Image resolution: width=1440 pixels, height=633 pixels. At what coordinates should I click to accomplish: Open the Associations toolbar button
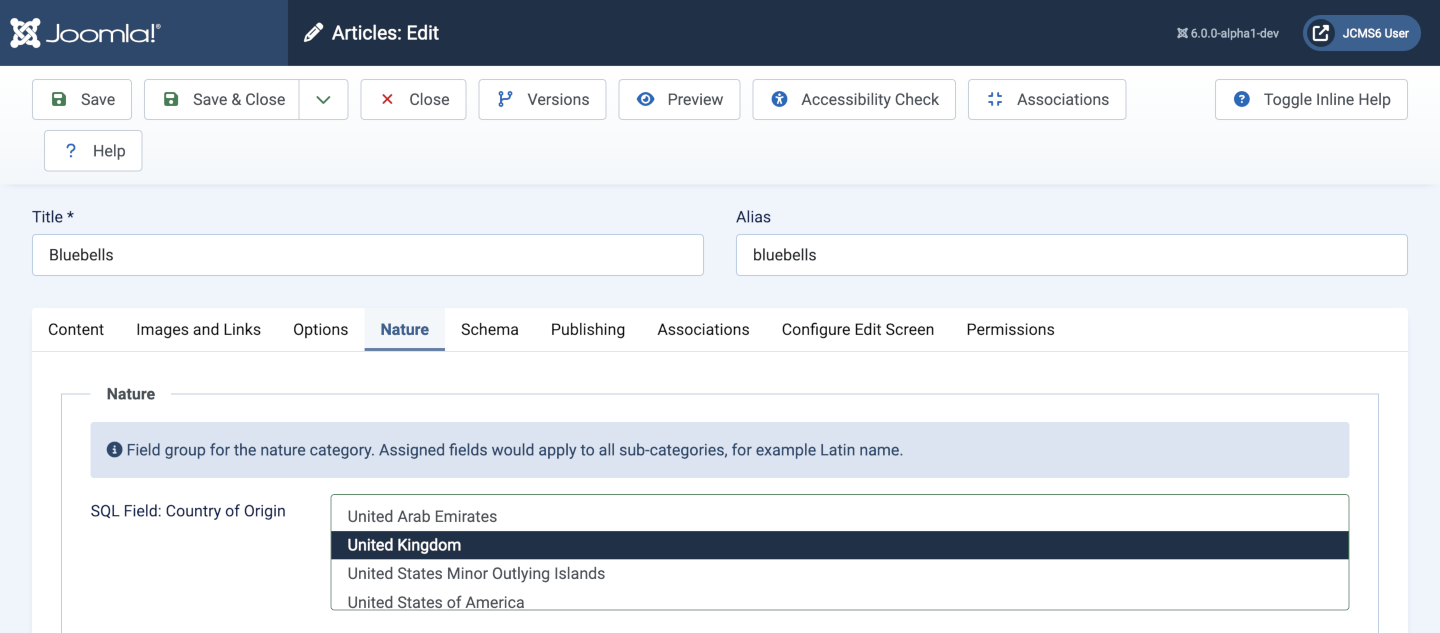pos(1047,99)
